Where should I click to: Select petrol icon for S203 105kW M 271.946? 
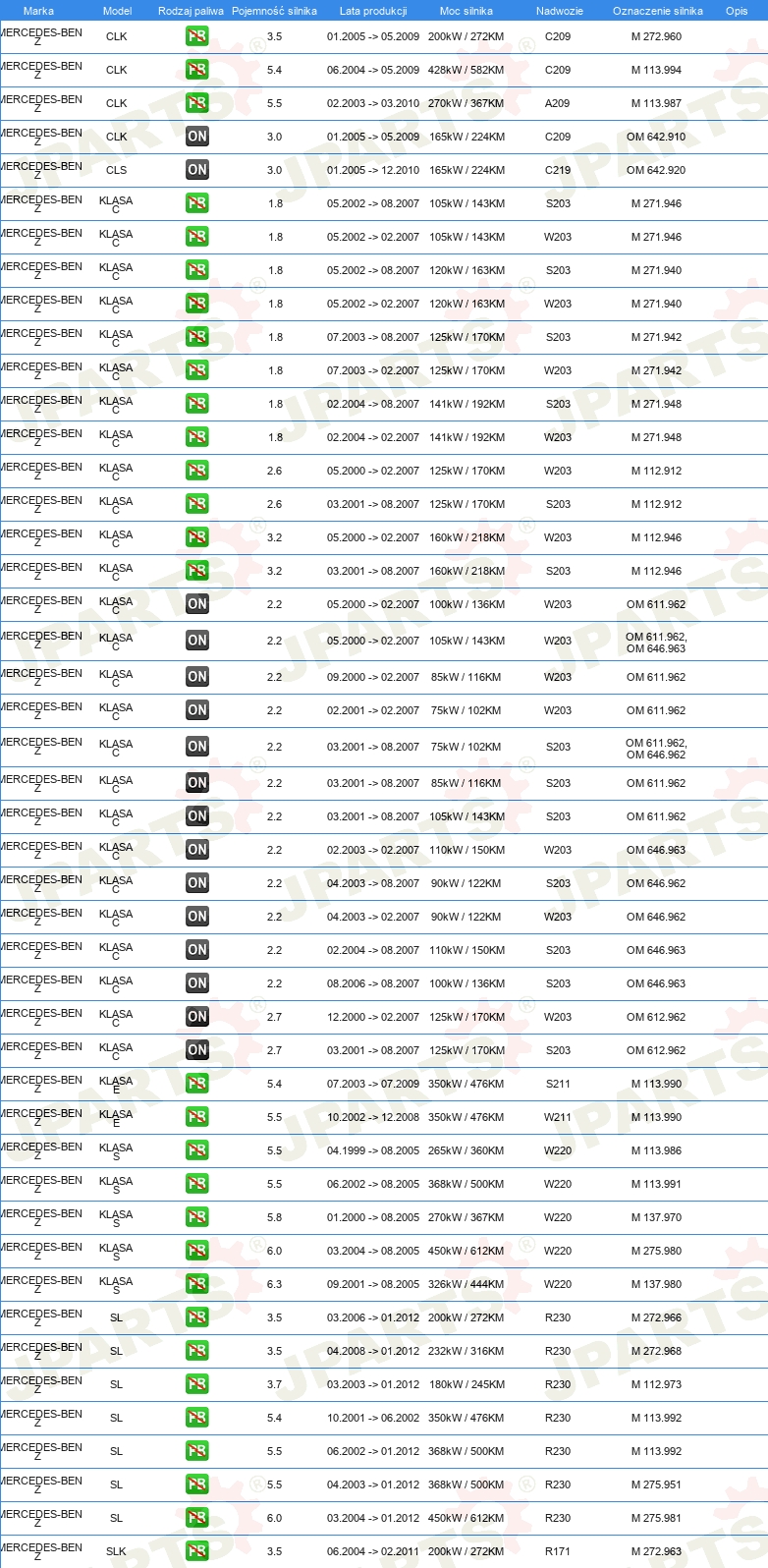[197, 203]
